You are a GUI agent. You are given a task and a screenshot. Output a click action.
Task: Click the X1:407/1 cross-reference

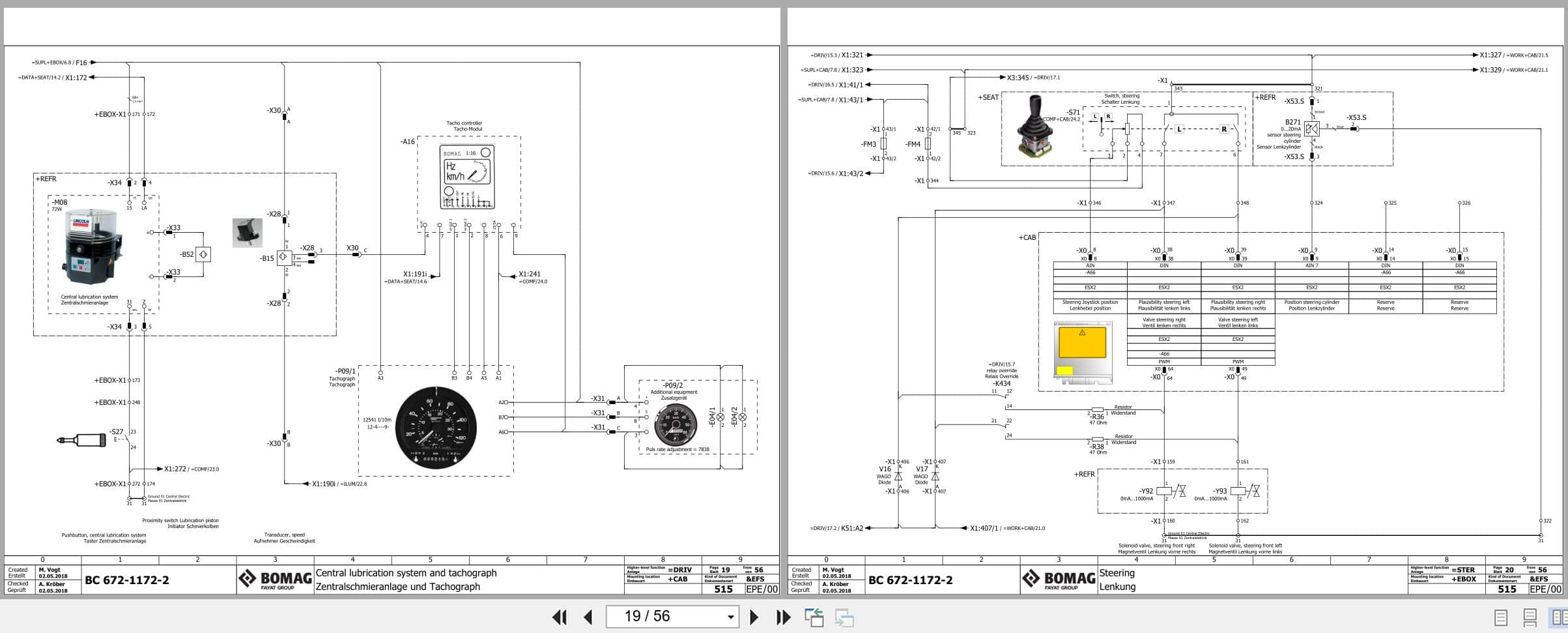pyautogui.click(x=984, y=528)
